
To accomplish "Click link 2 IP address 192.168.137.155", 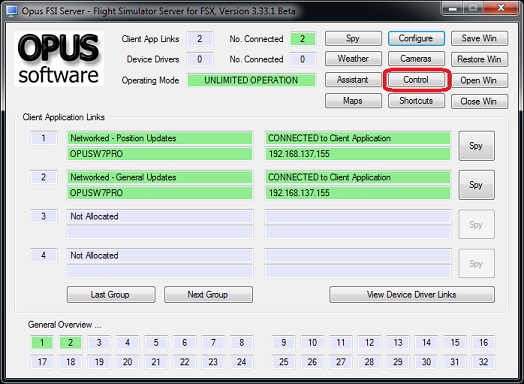I will 358,193.
